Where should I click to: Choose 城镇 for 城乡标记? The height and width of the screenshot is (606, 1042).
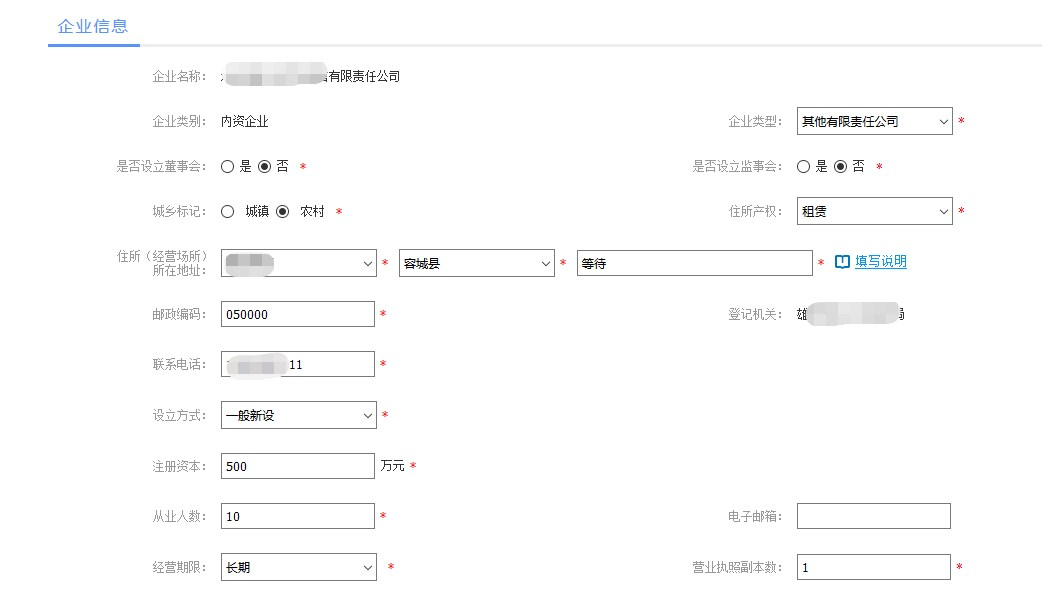228,212
